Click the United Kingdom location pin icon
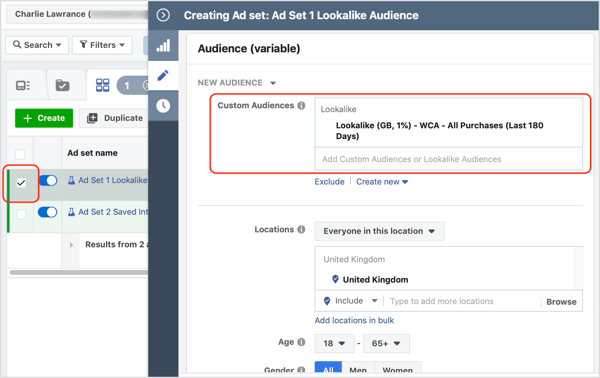600x378 pixels. click(335, 279)
